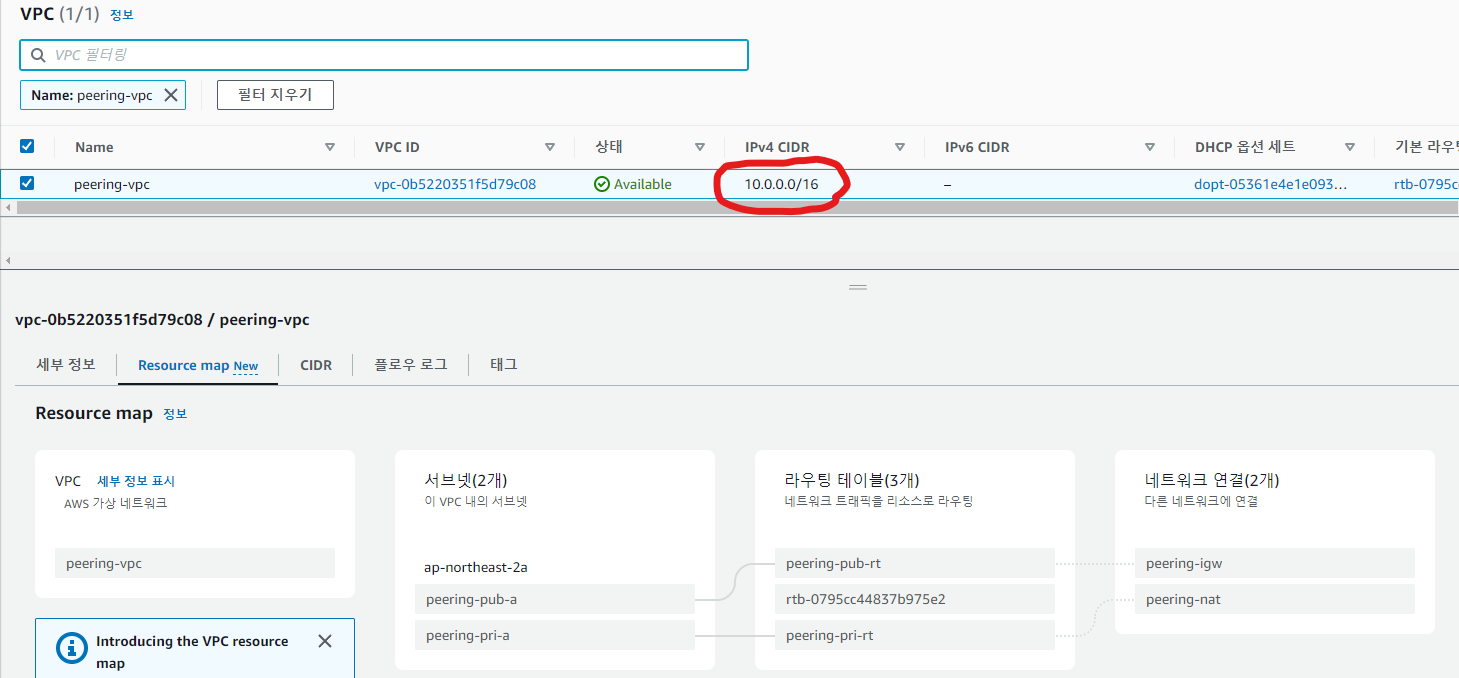Remove the Name: peering-vpc filter chip
Image resolution: width=1459 pixels, height=678 pixels.
(x=171, y=95)
